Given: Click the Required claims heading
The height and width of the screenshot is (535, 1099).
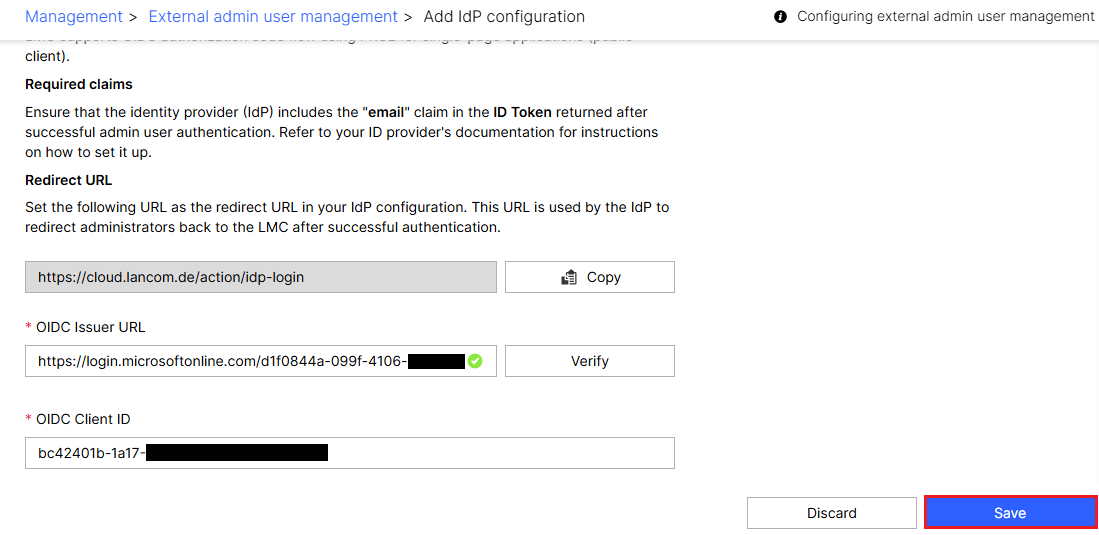Looking at the screenshot, I should coord(79,84).
